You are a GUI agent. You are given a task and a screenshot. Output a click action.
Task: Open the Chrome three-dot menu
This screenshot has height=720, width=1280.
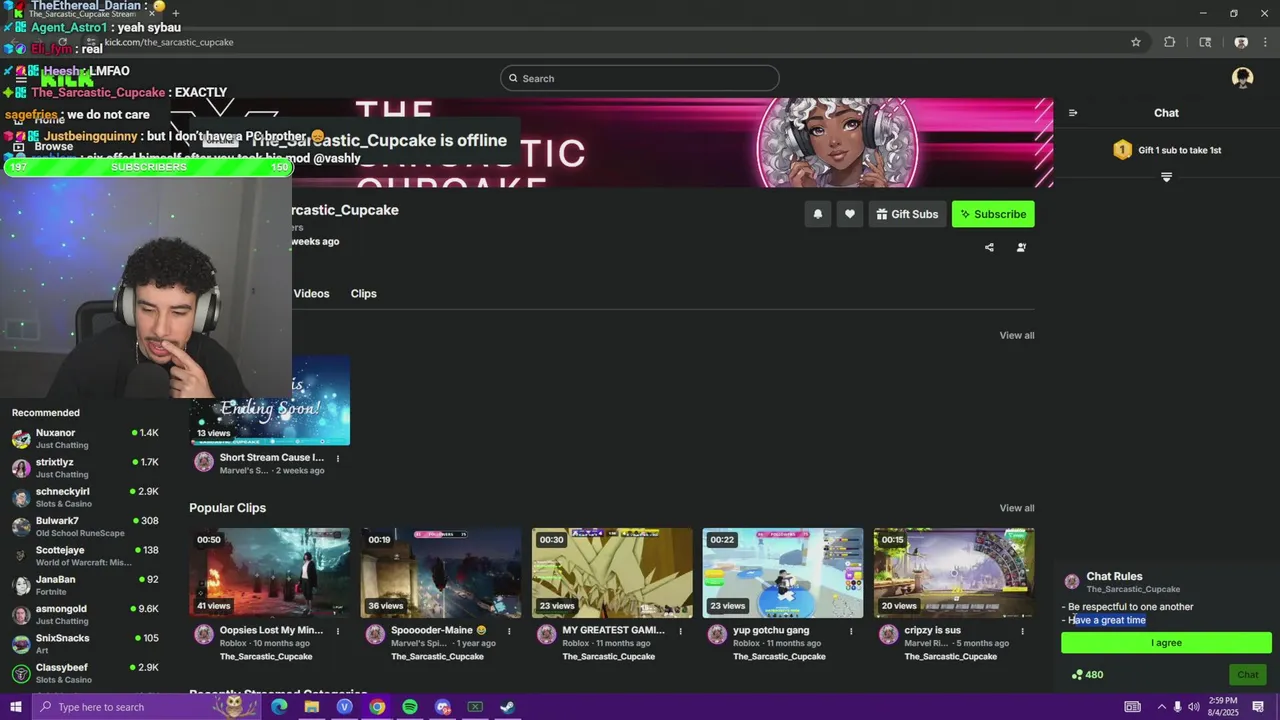pyautogui.click(x=1265, y=42)
